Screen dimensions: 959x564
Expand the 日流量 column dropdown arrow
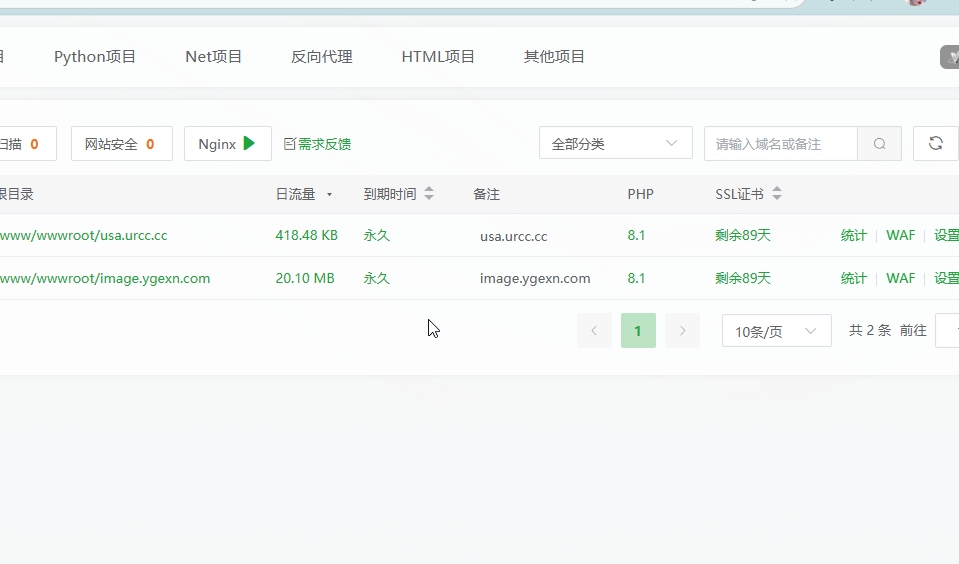click(329, 195)
